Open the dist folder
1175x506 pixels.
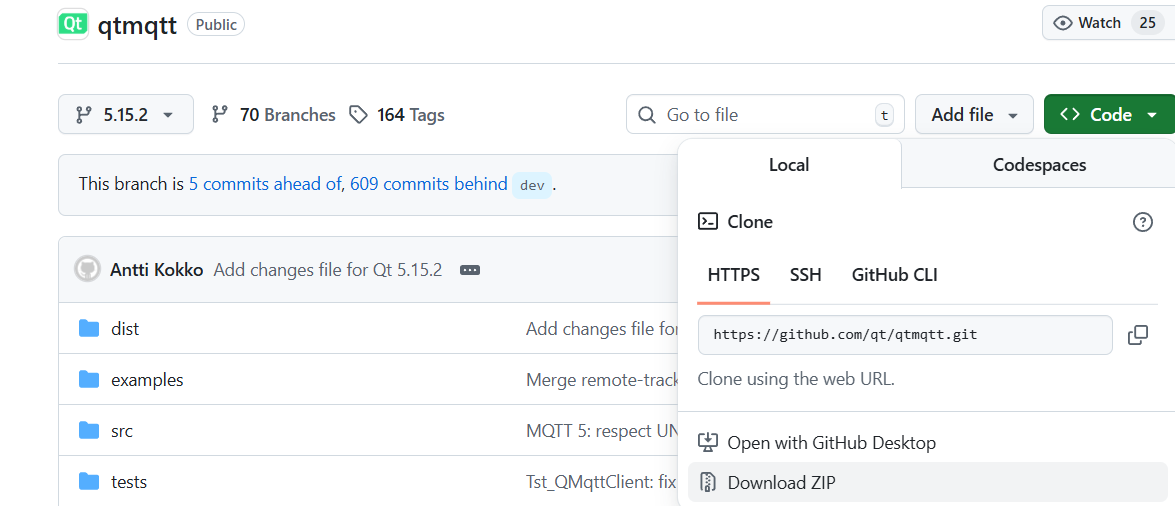pos(125,328)
